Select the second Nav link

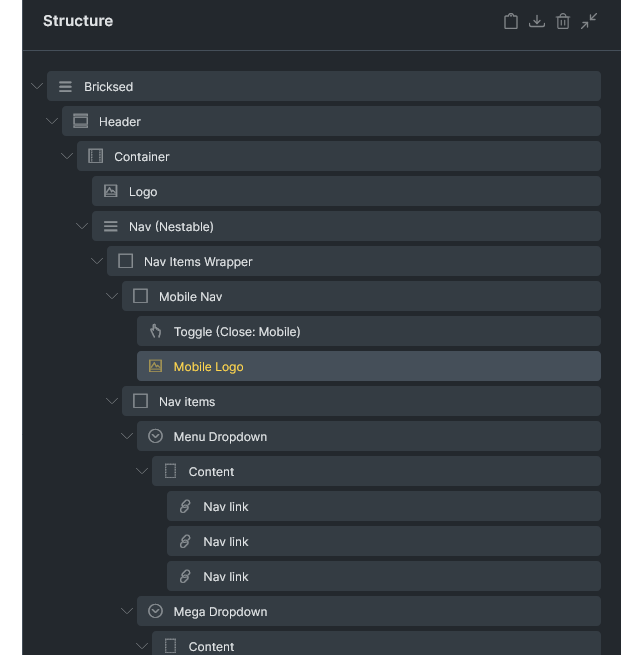pyautogui.click(x=384, y=541)
